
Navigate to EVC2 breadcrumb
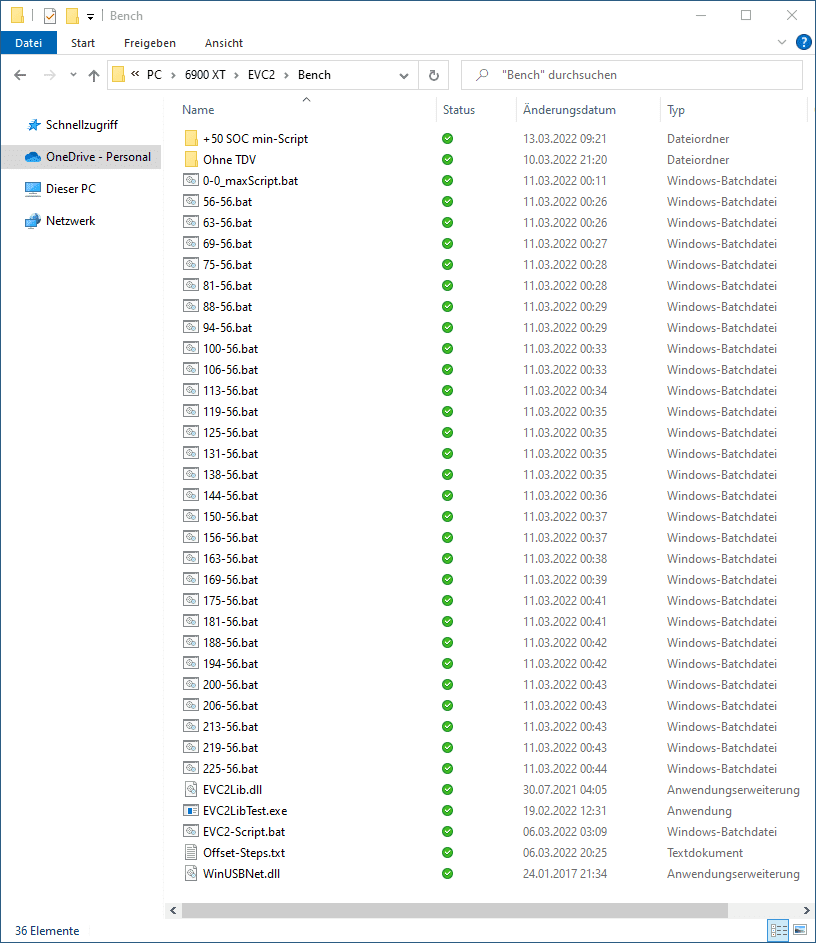click(x=261, y=75)
